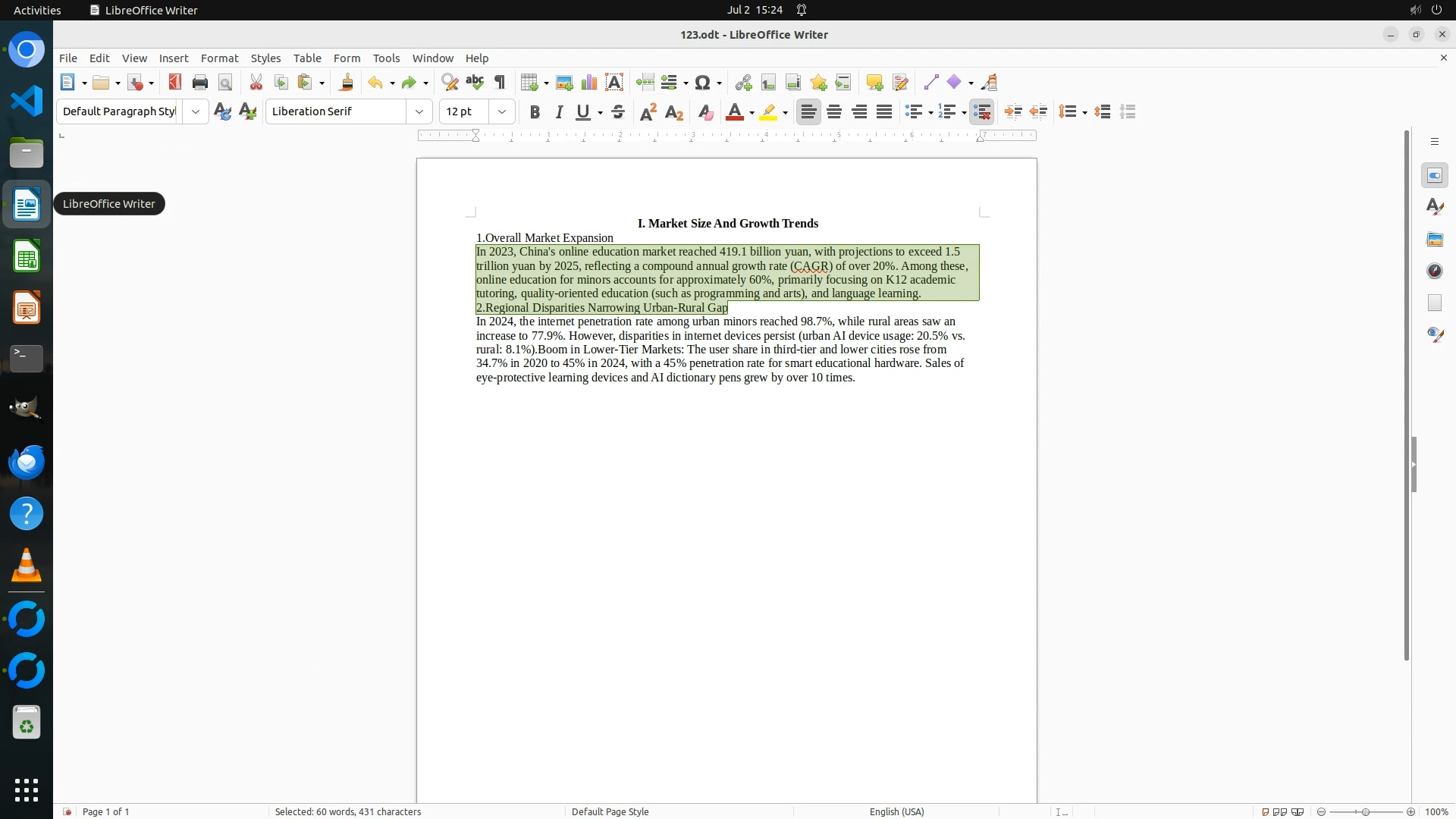
Task: Expand the paragraph style dropdown
Action: [195, 111]
